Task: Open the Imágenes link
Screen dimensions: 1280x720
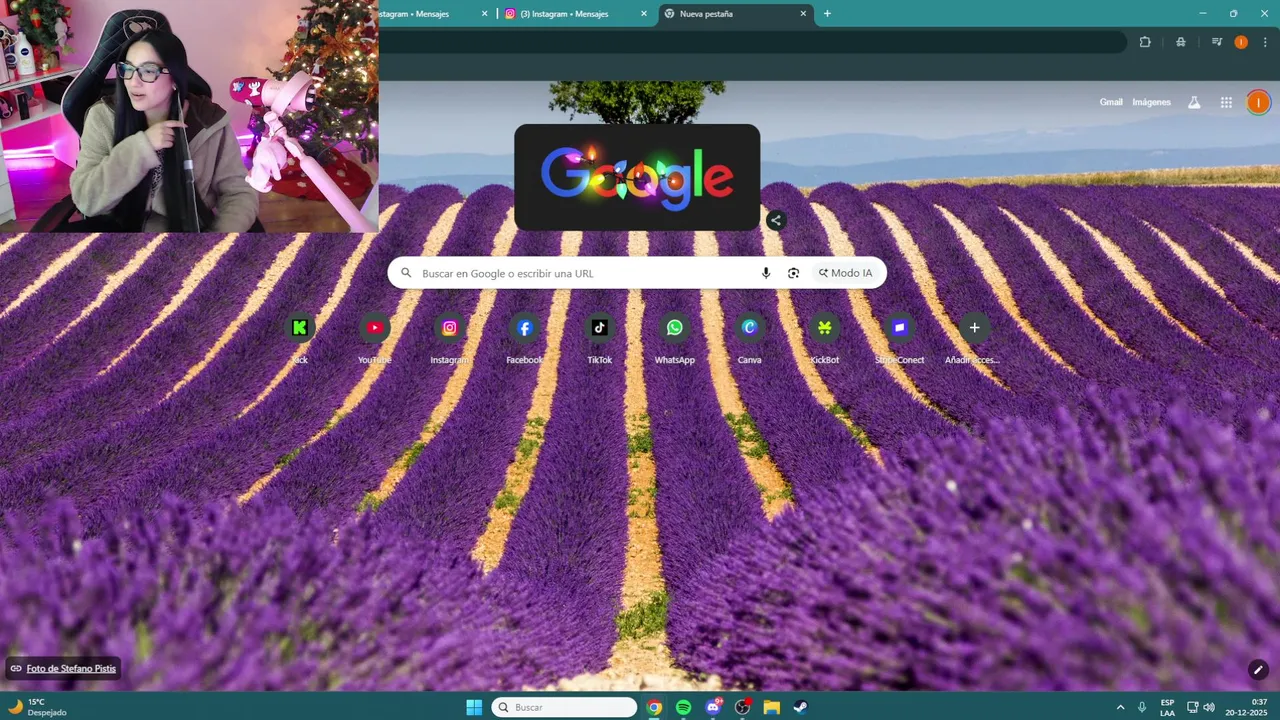Action: 1151,102
